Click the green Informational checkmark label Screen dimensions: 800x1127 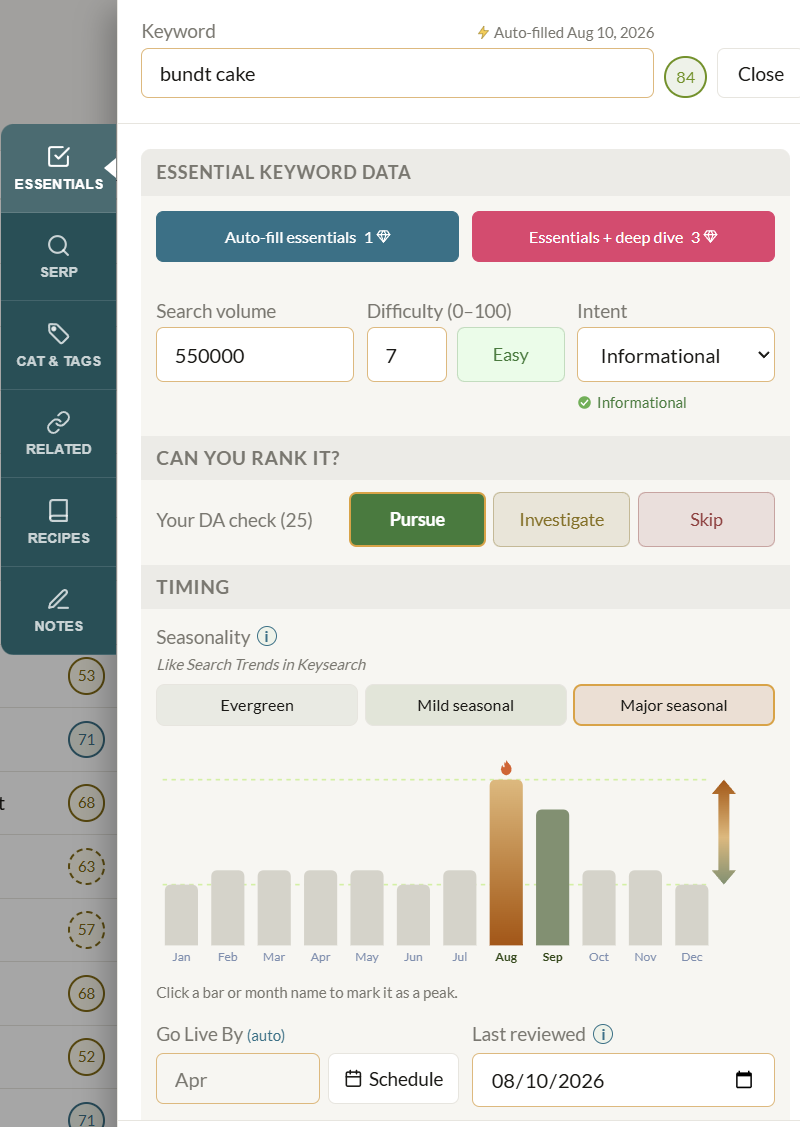(x=633, y=402)
